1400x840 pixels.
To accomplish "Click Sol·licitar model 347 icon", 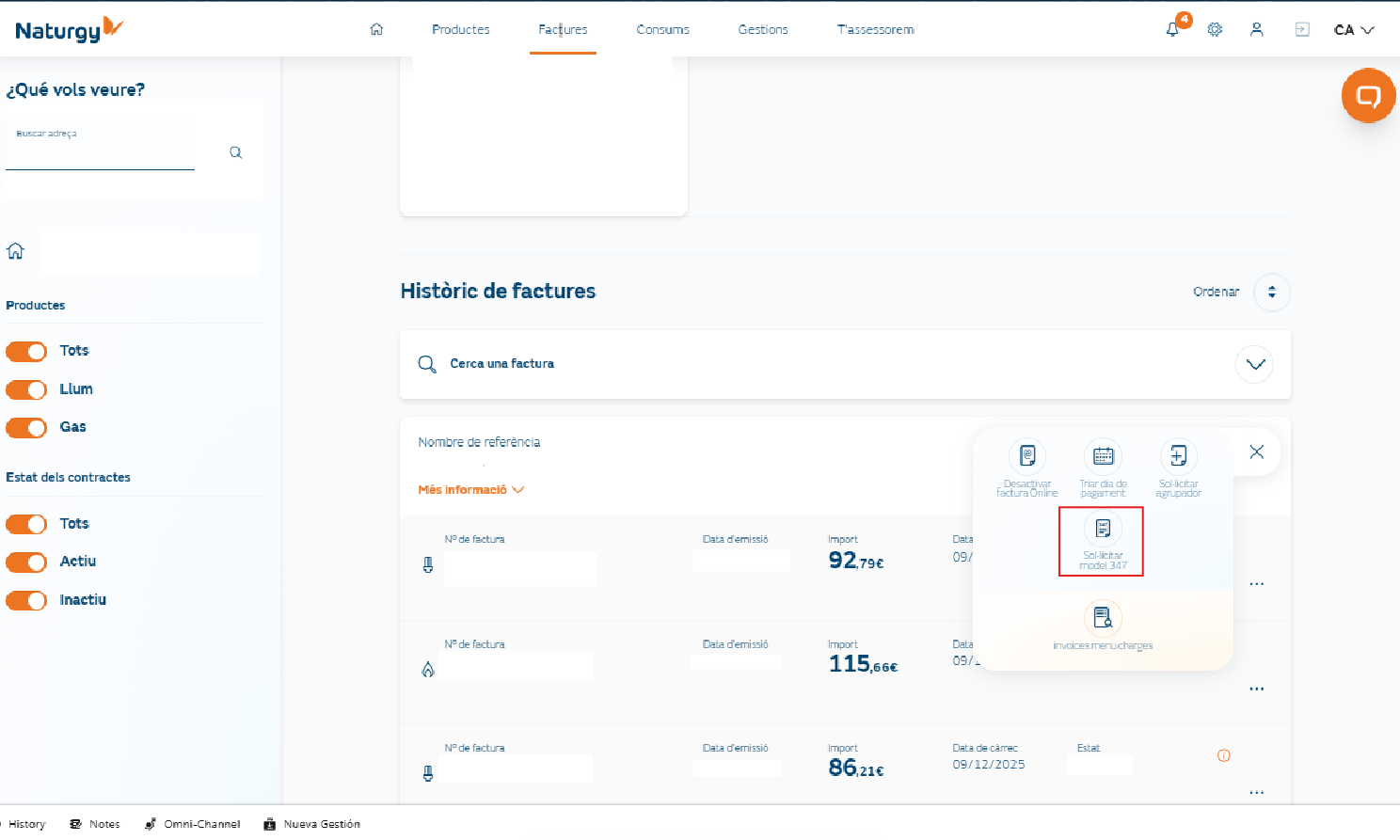I will 1103,529.
